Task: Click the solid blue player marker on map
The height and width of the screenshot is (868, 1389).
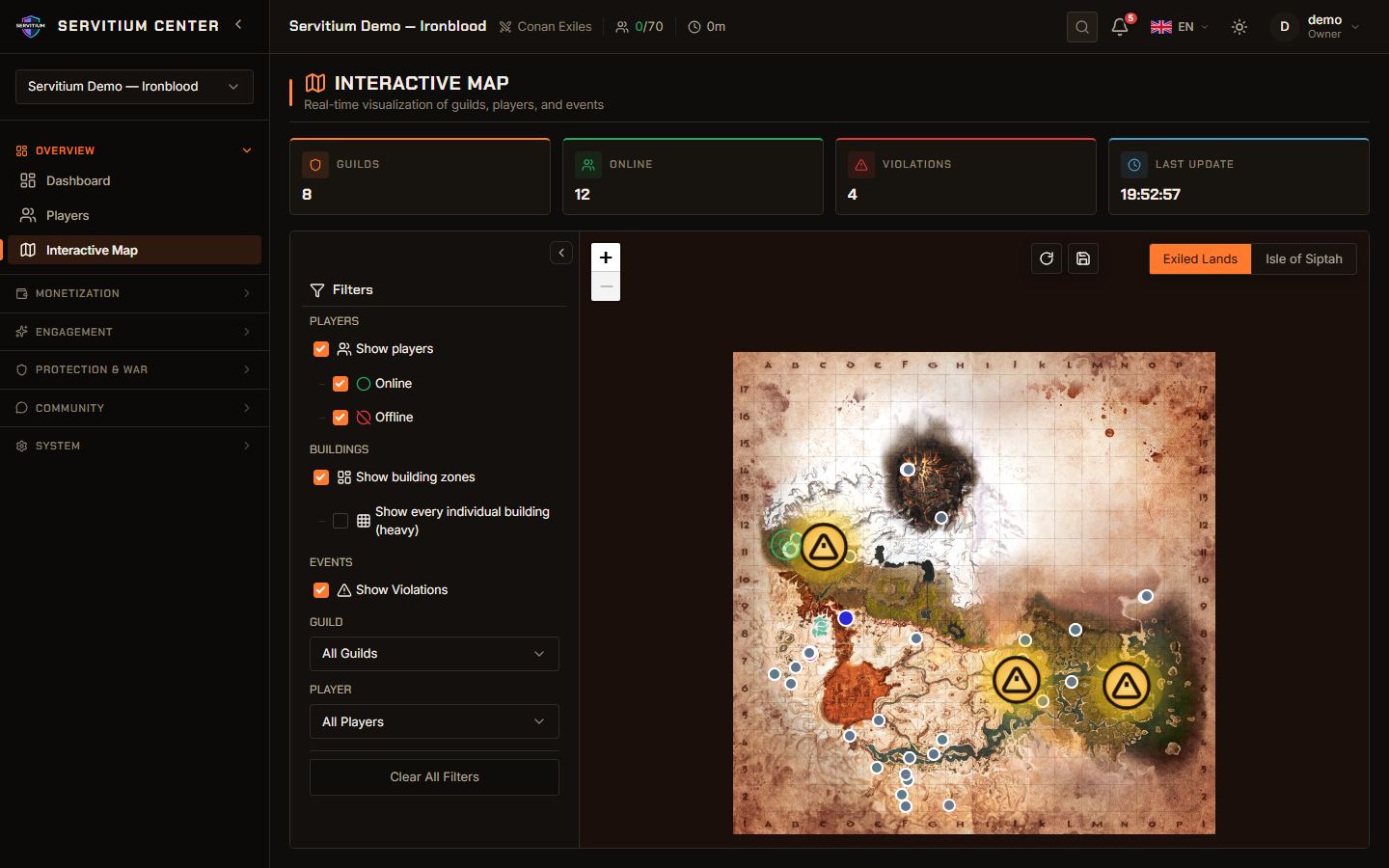Action: (x=846, y=618)
